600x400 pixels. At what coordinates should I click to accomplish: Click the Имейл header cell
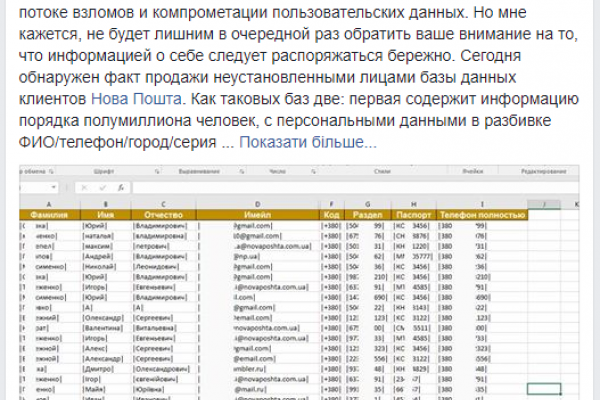point(258,215)
